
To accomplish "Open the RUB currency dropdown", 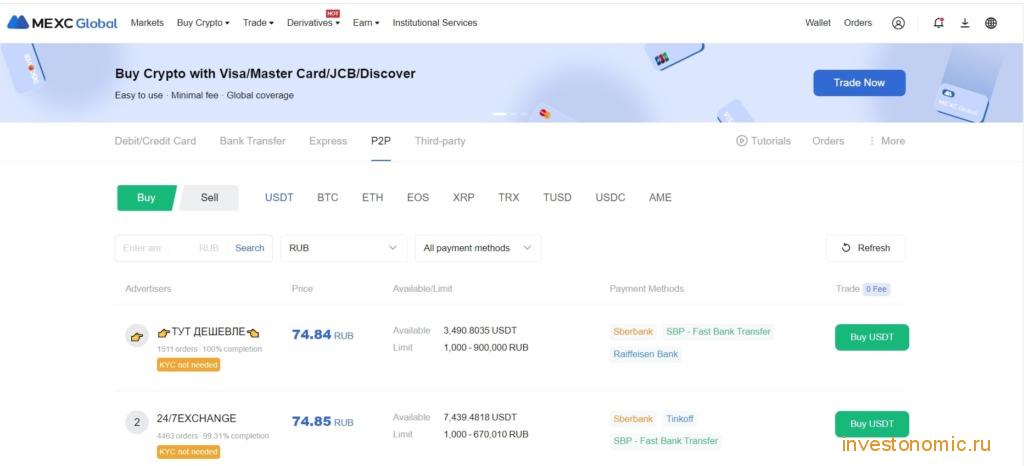I will 344,248.
